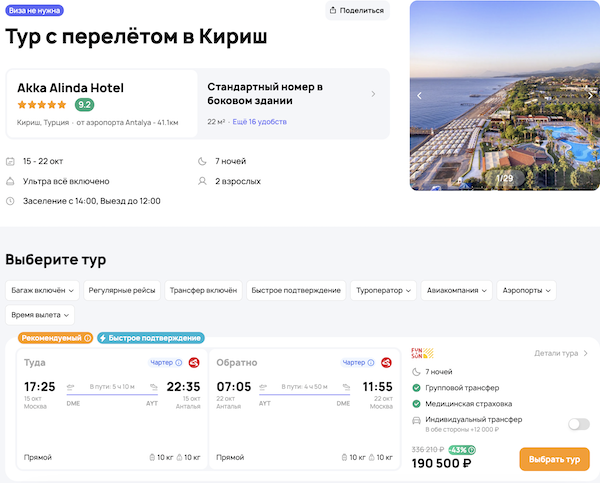
Task: Show previous hotel photo with left arrow
Action: coord(420,96)
